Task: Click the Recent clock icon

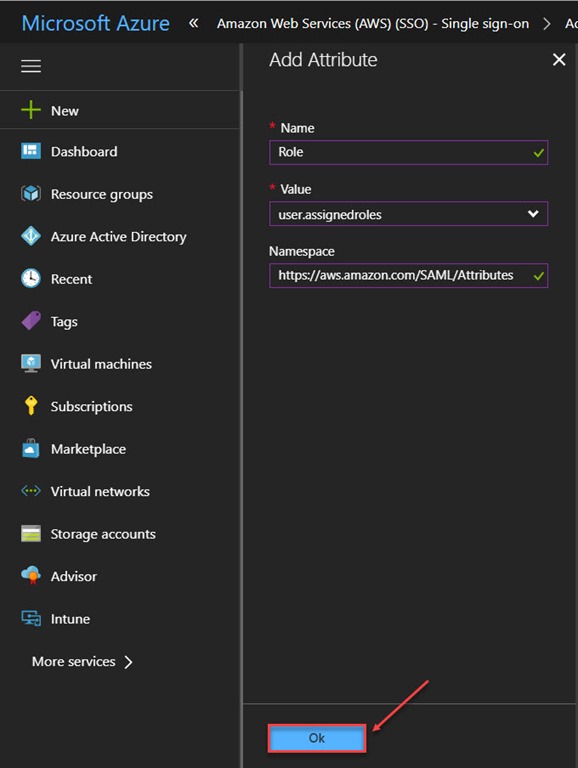Action: click(31, 279)
